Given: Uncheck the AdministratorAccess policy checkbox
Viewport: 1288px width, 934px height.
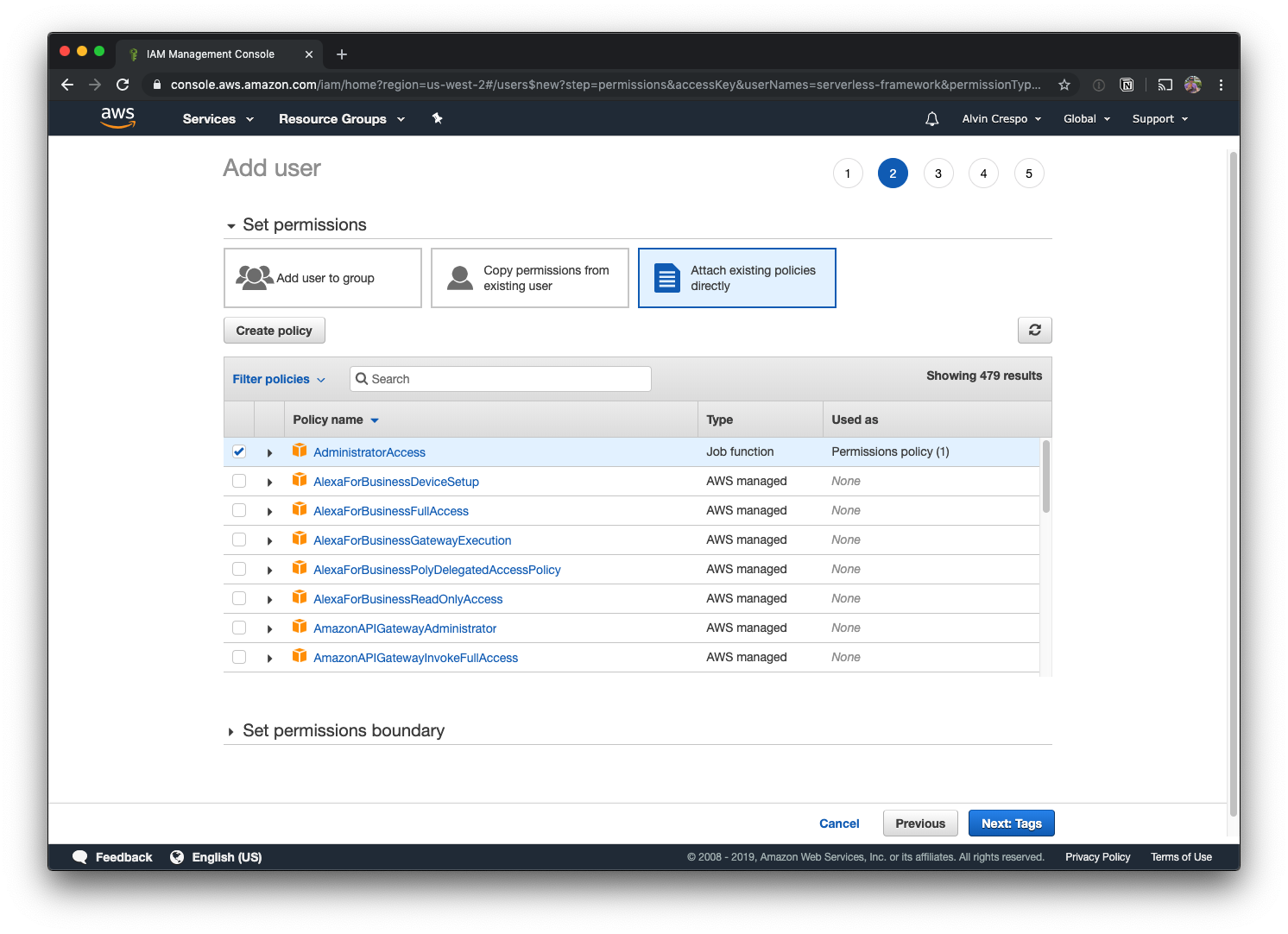Looking at the screenshot, I should tap(239, 451).
